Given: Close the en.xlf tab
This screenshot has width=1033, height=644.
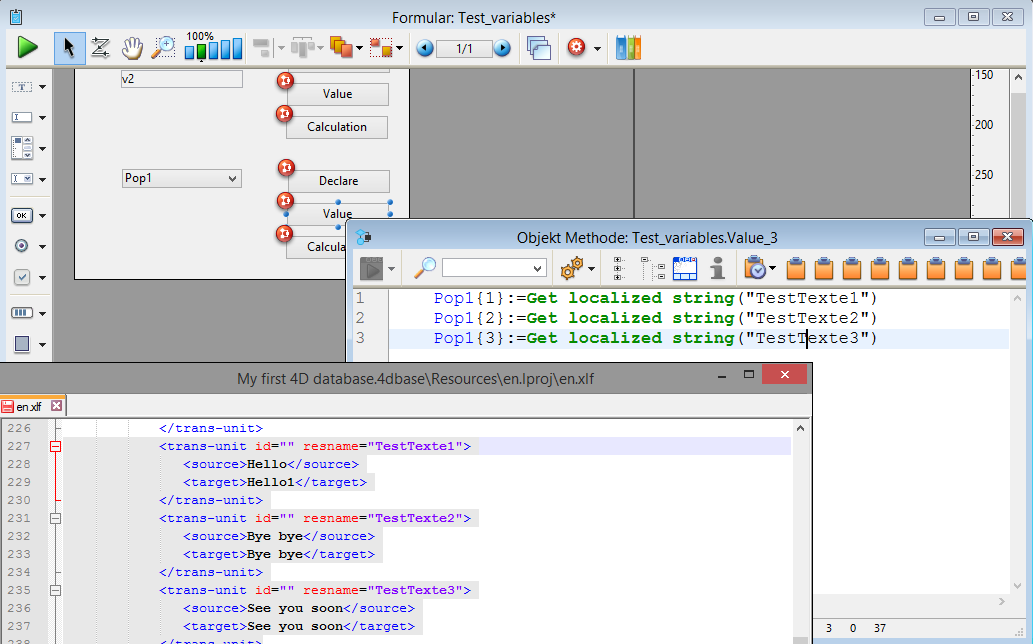Looking at the screenshot, I should point(56,406).
